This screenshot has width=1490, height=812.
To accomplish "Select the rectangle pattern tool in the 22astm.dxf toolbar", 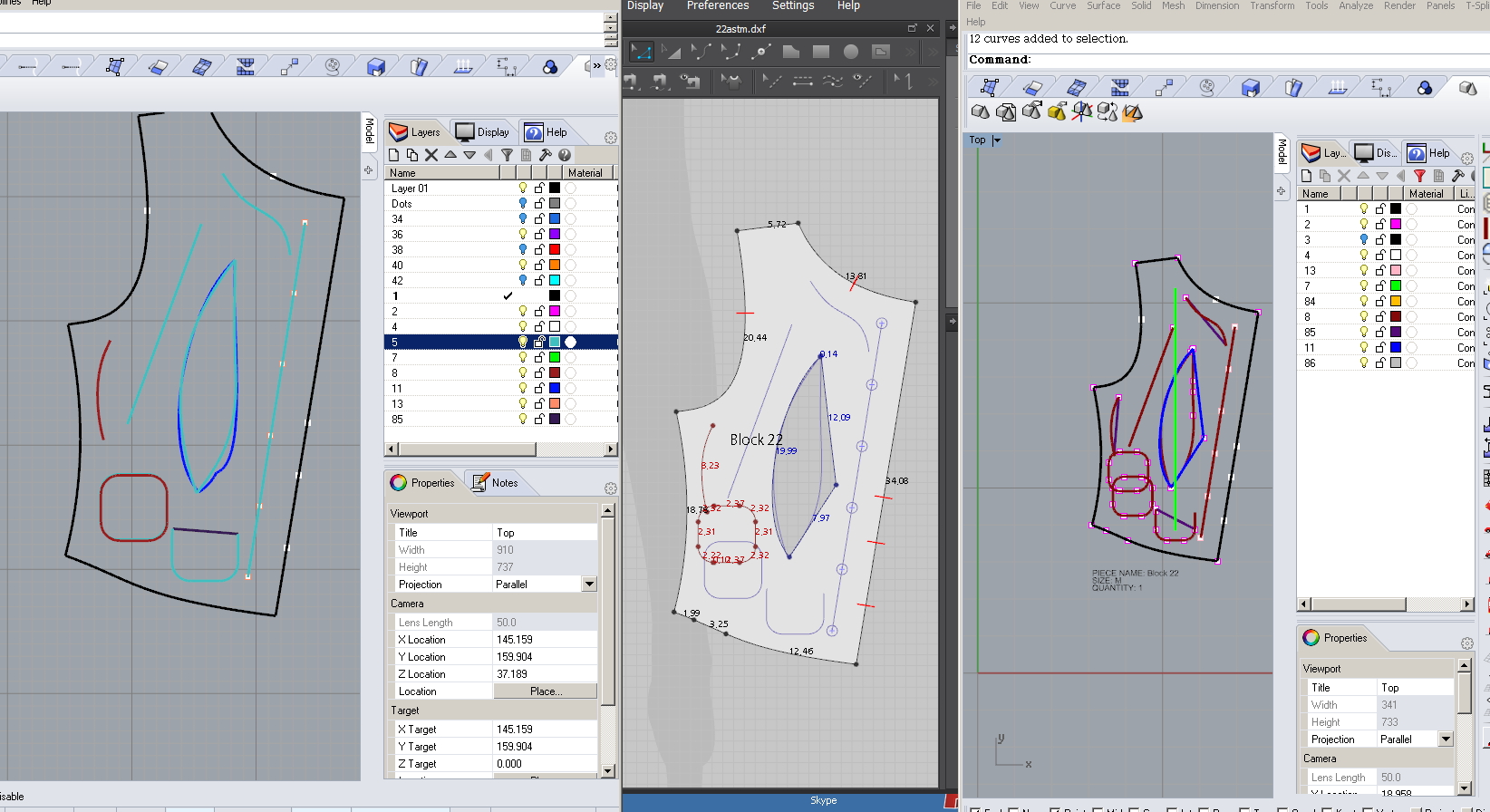I will click(821, 52).
